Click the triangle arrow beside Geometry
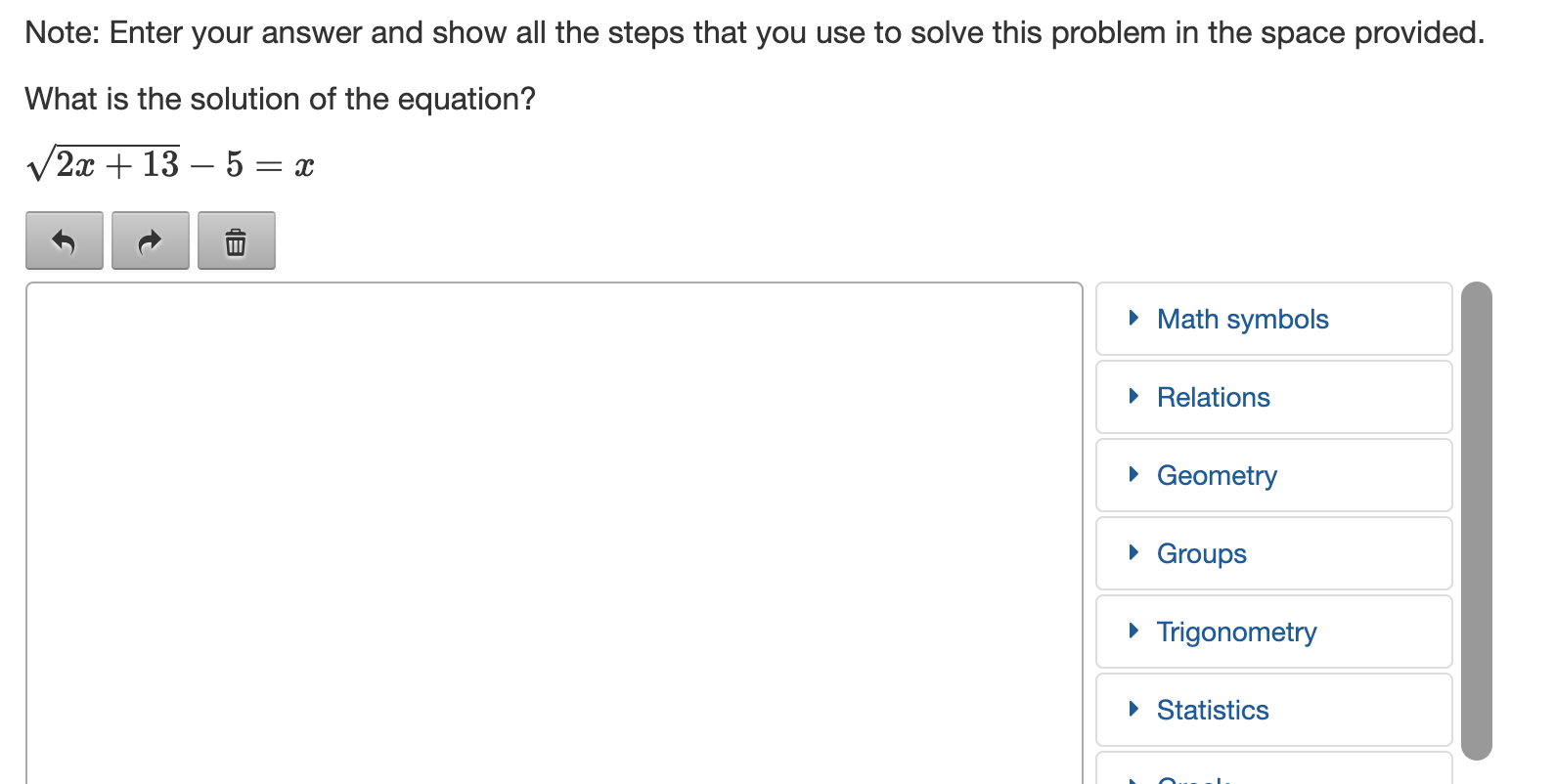 (x=1133, y=474)
